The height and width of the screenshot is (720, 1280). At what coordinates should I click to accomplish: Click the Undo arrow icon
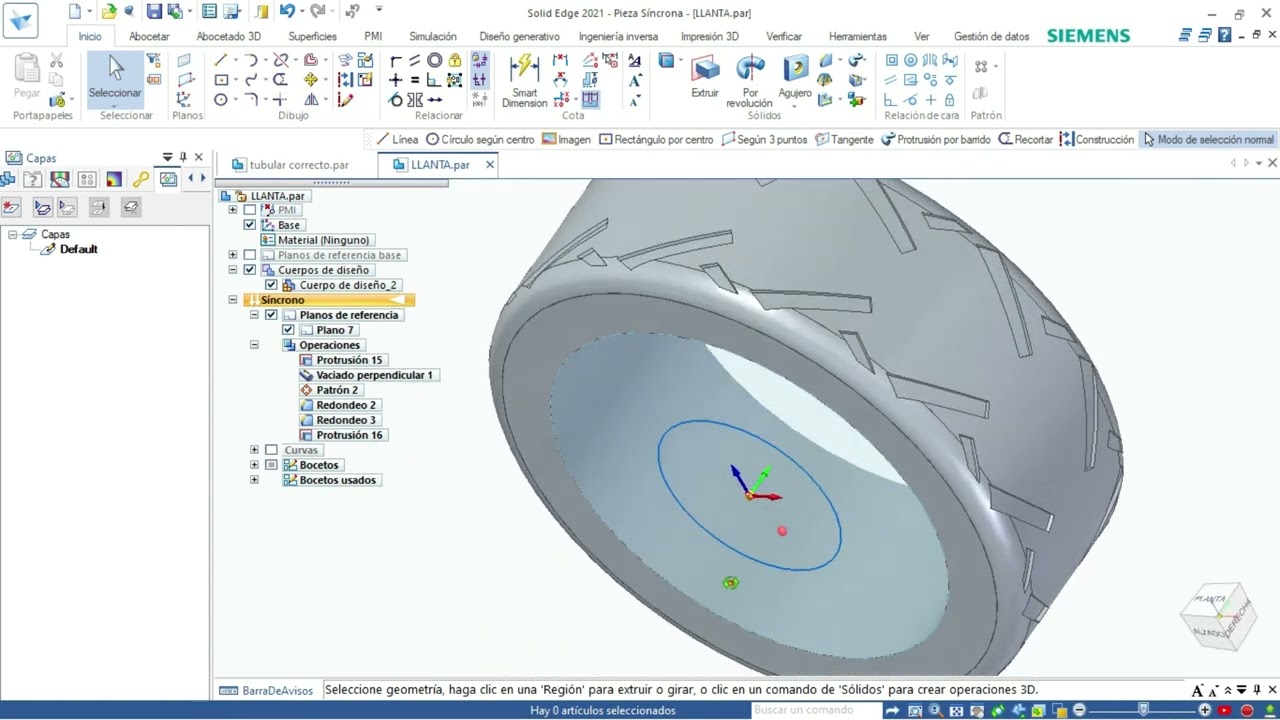[x=286, y=11]
